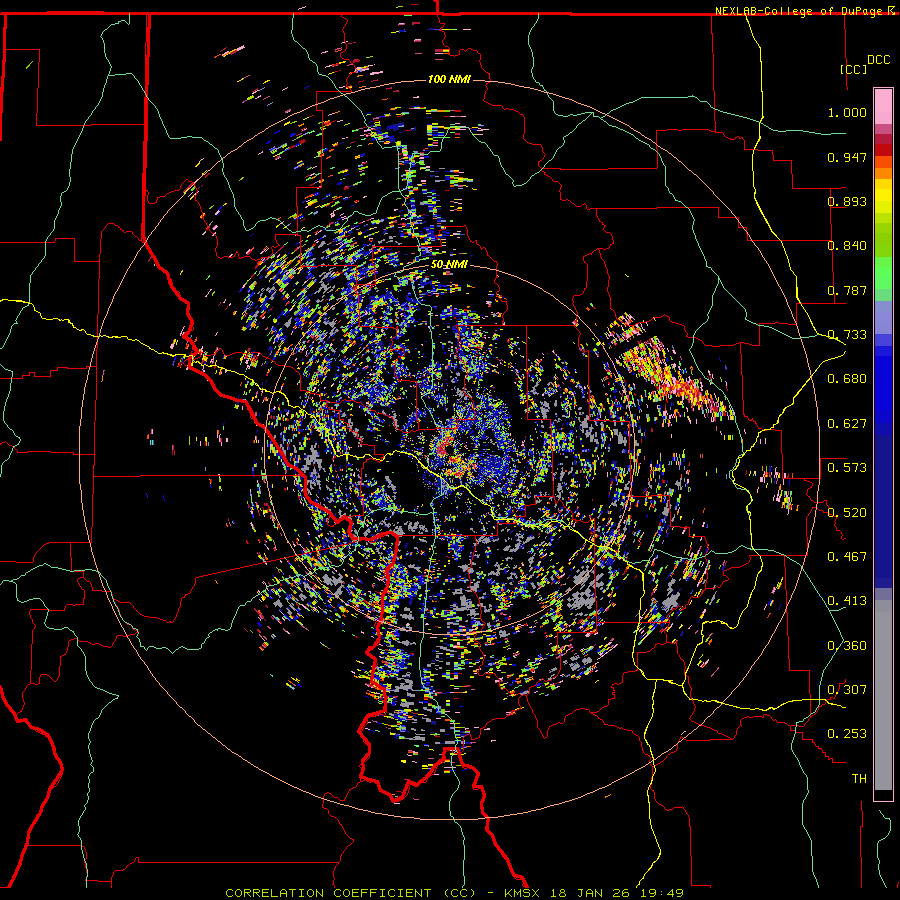Select the 0.893 legend value
The height and width of the screenshot is (900, 900).
pos(847,201)
